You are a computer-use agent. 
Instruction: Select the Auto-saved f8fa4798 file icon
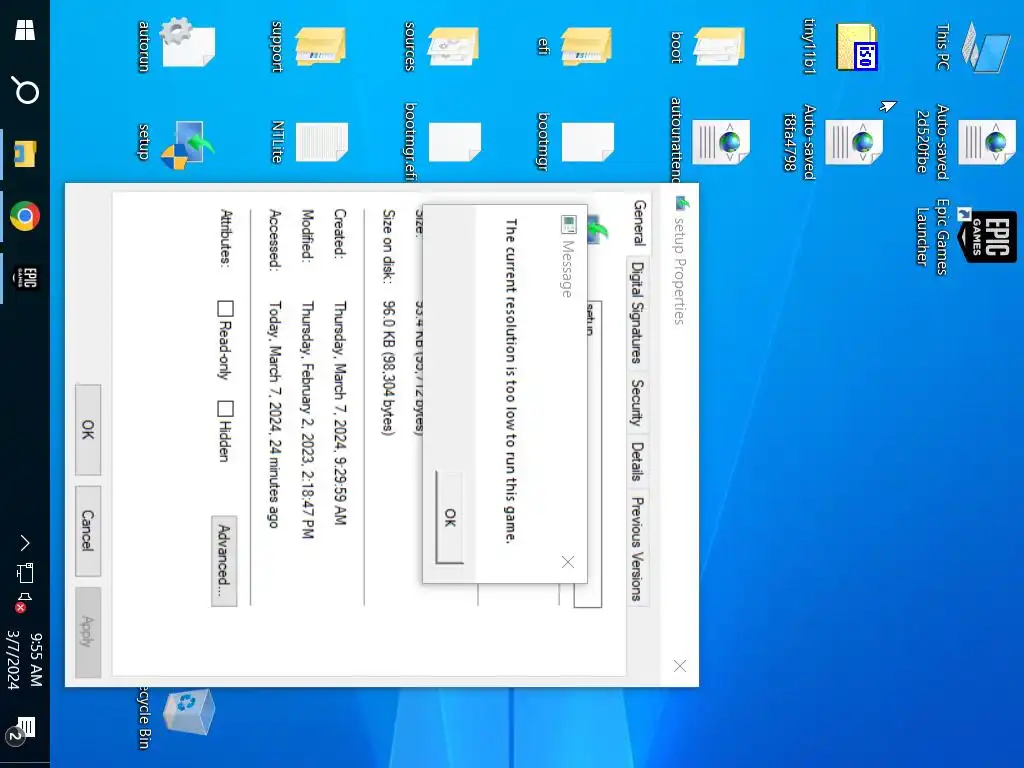point(833,140)
